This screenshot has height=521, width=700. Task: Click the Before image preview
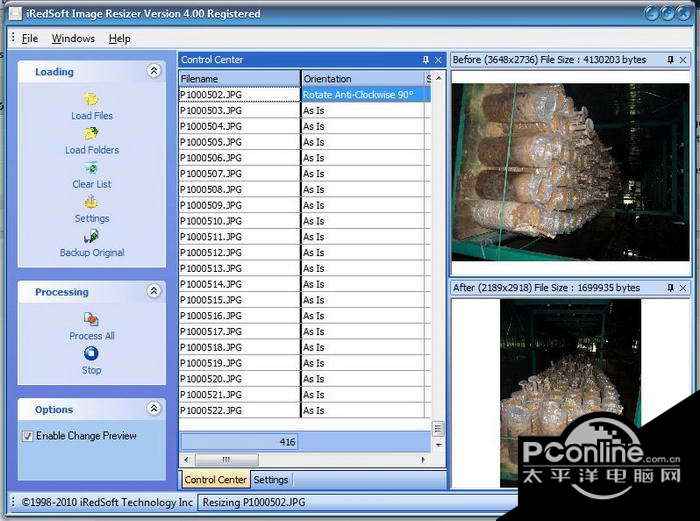tap(571, 172)
